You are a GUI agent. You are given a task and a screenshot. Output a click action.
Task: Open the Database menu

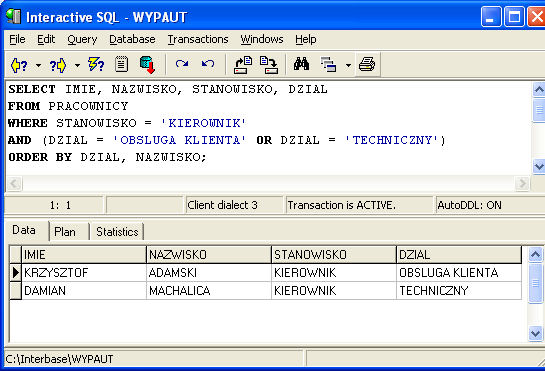point(132,39)
